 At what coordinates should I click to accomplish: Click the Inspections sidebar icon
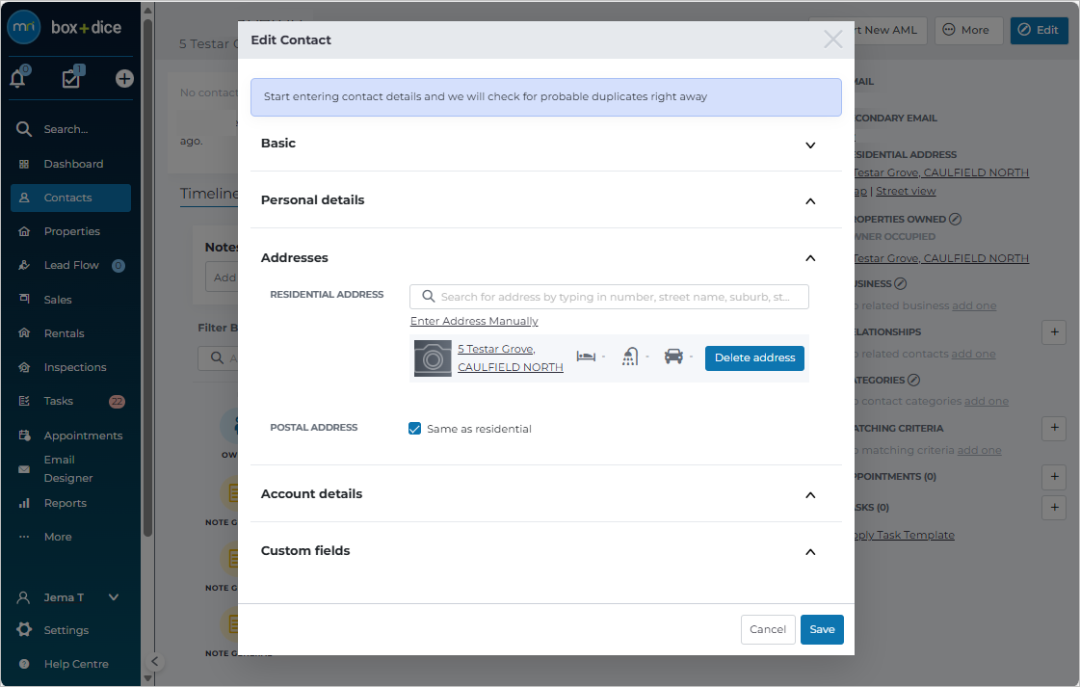click(x=24, y=367)
